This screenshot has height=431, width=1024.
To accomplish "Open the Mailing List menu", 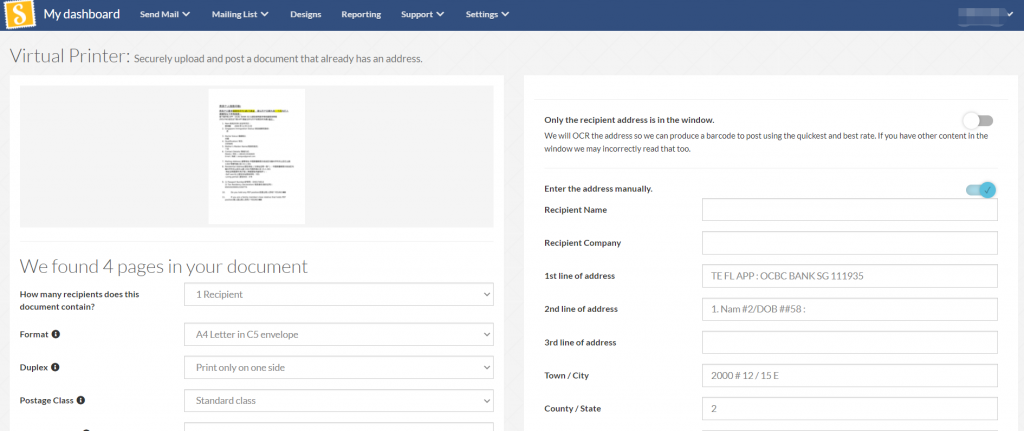I will coord(240,14).
